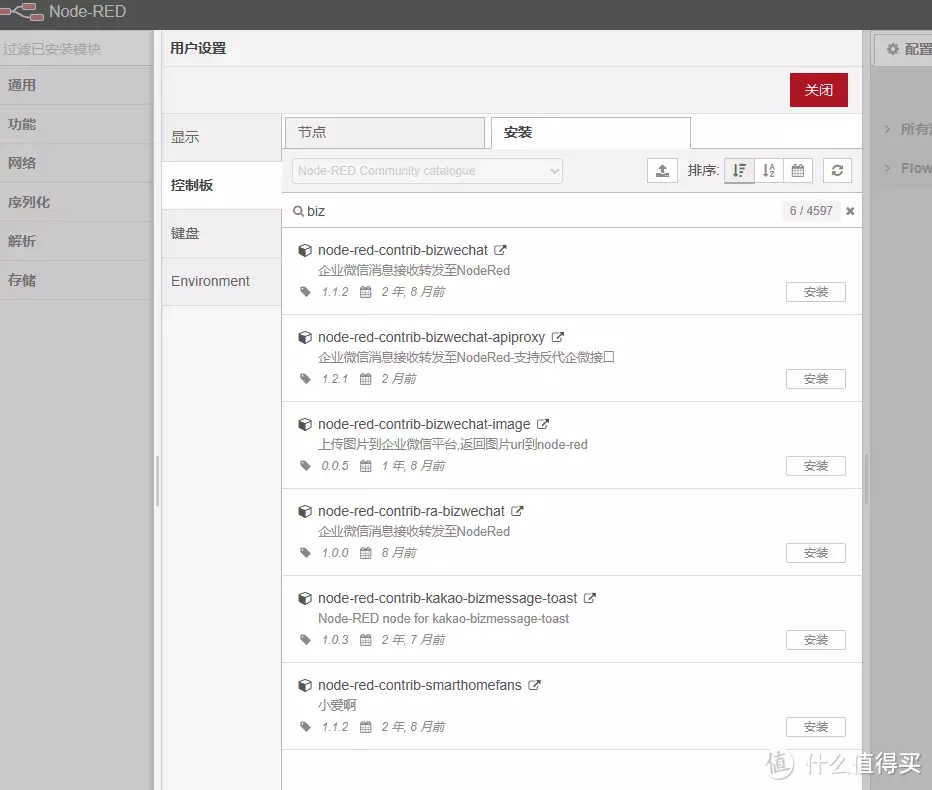Viewport: 932px width, 790px height.
Task: Click the upload module file icon
Action: (662, 171)
